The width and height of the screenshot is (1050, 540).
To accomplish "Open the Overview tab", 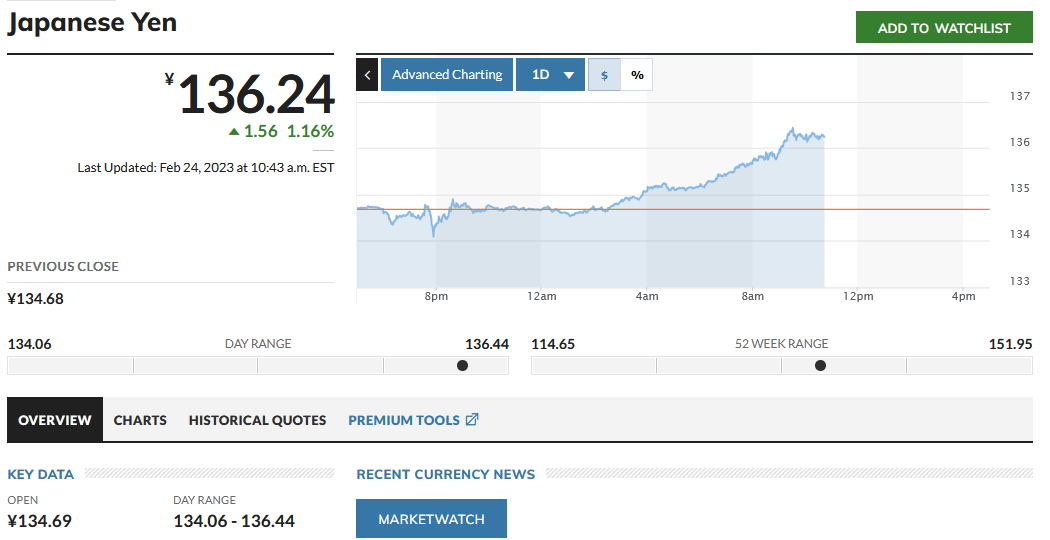I will [x=55, y=420].
